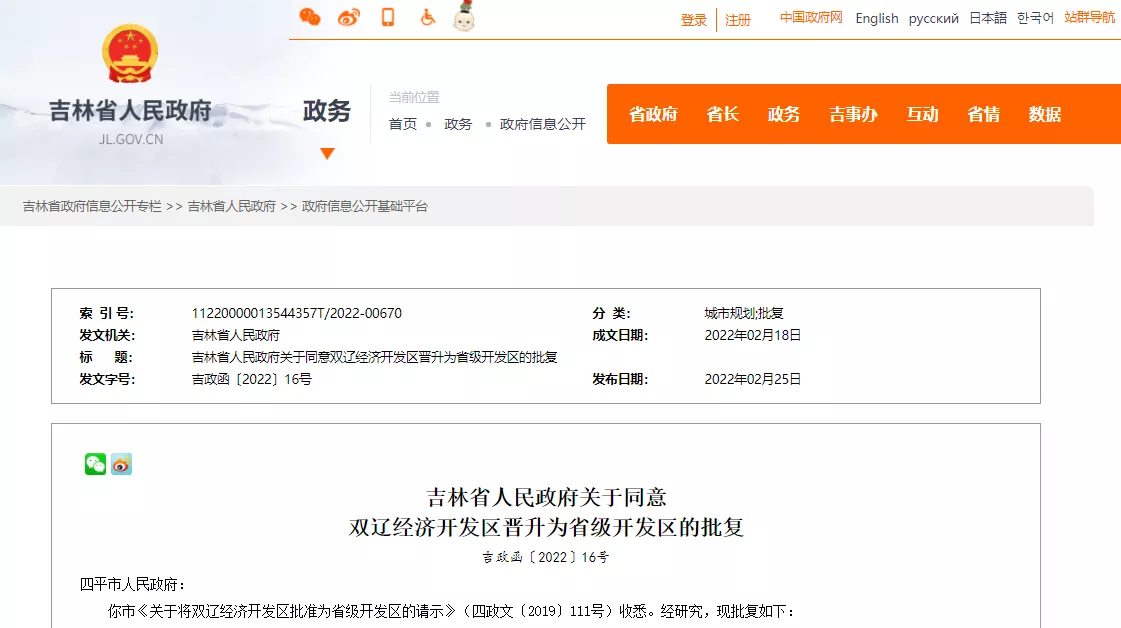1121x628 pixels.
Task: Open 站群导航 site navigation link
Action: pos(1089,18)
